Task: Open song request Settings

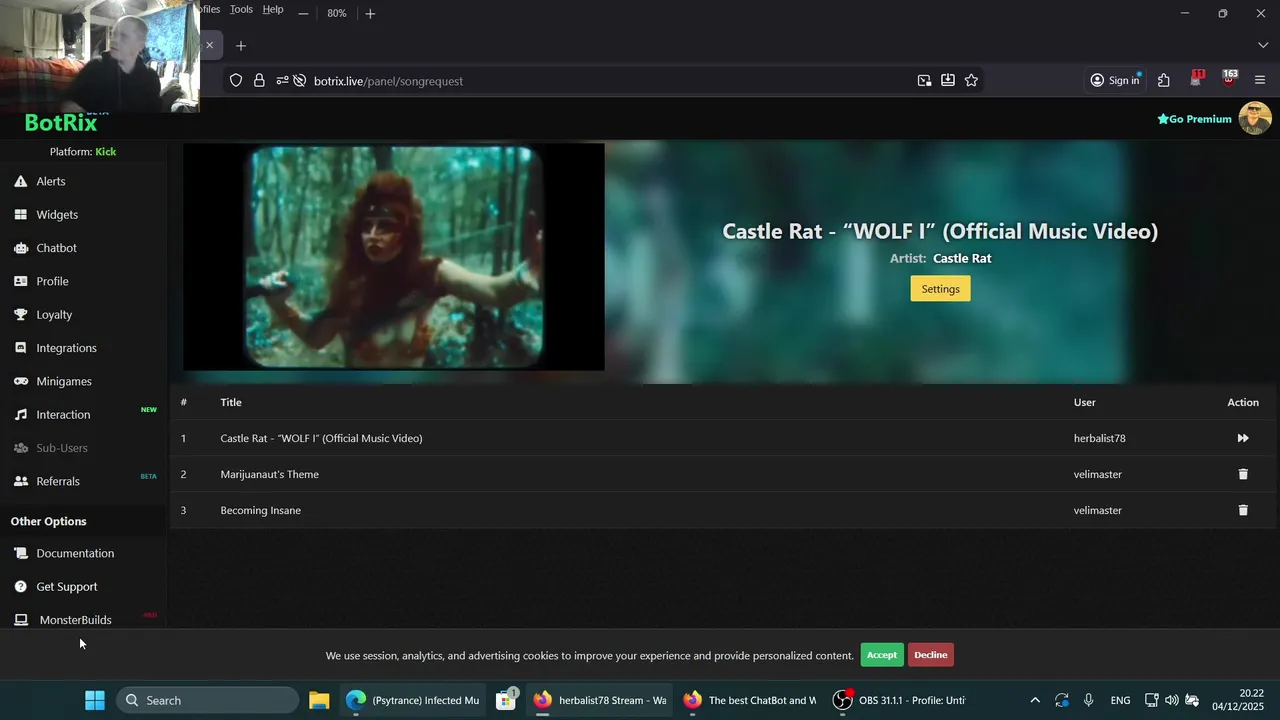Action: (x=940, y=289)
